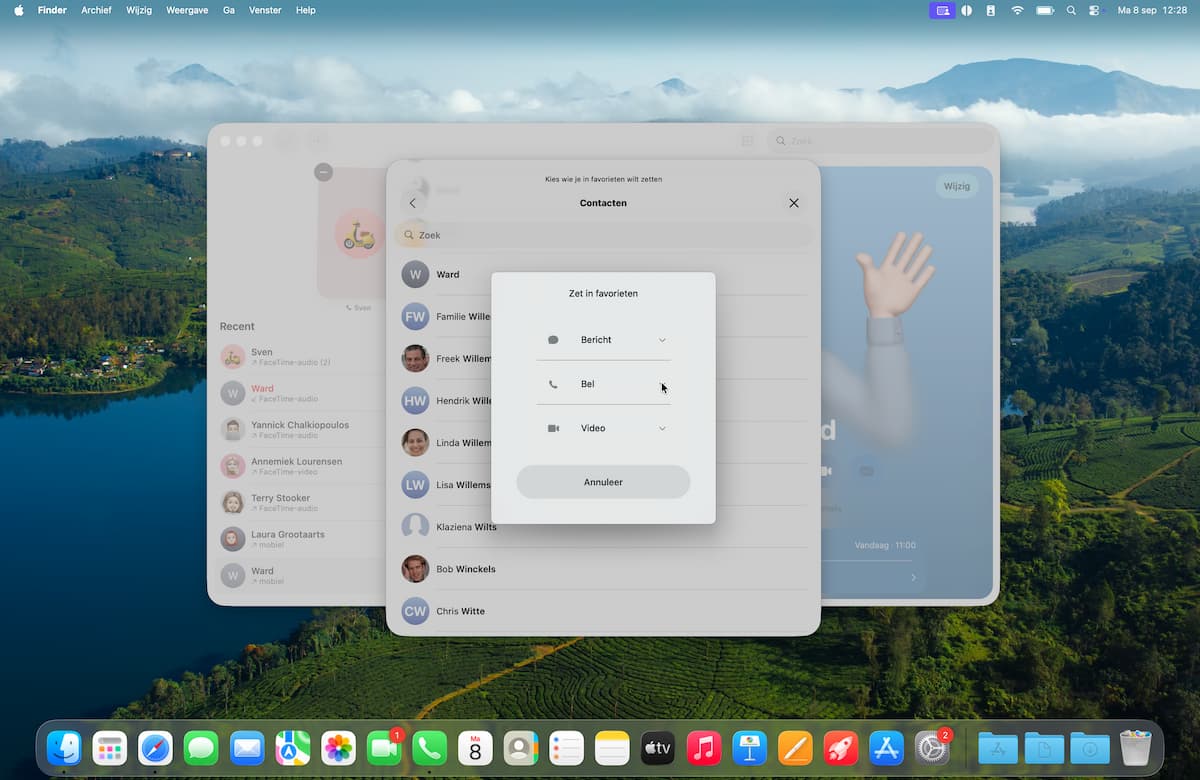Image resolution: width=1200 pixels, height=780 pixels.
Task: Remove favorite with the minus badge
Action: point(323,172)
